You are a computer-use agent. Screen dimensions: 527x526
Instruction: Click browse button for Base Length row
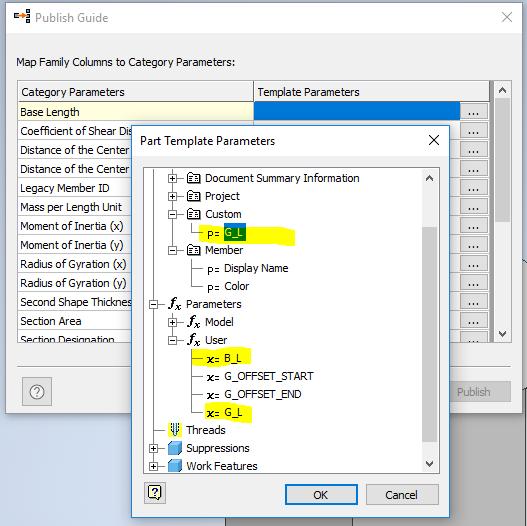click(x=474, y=112)
